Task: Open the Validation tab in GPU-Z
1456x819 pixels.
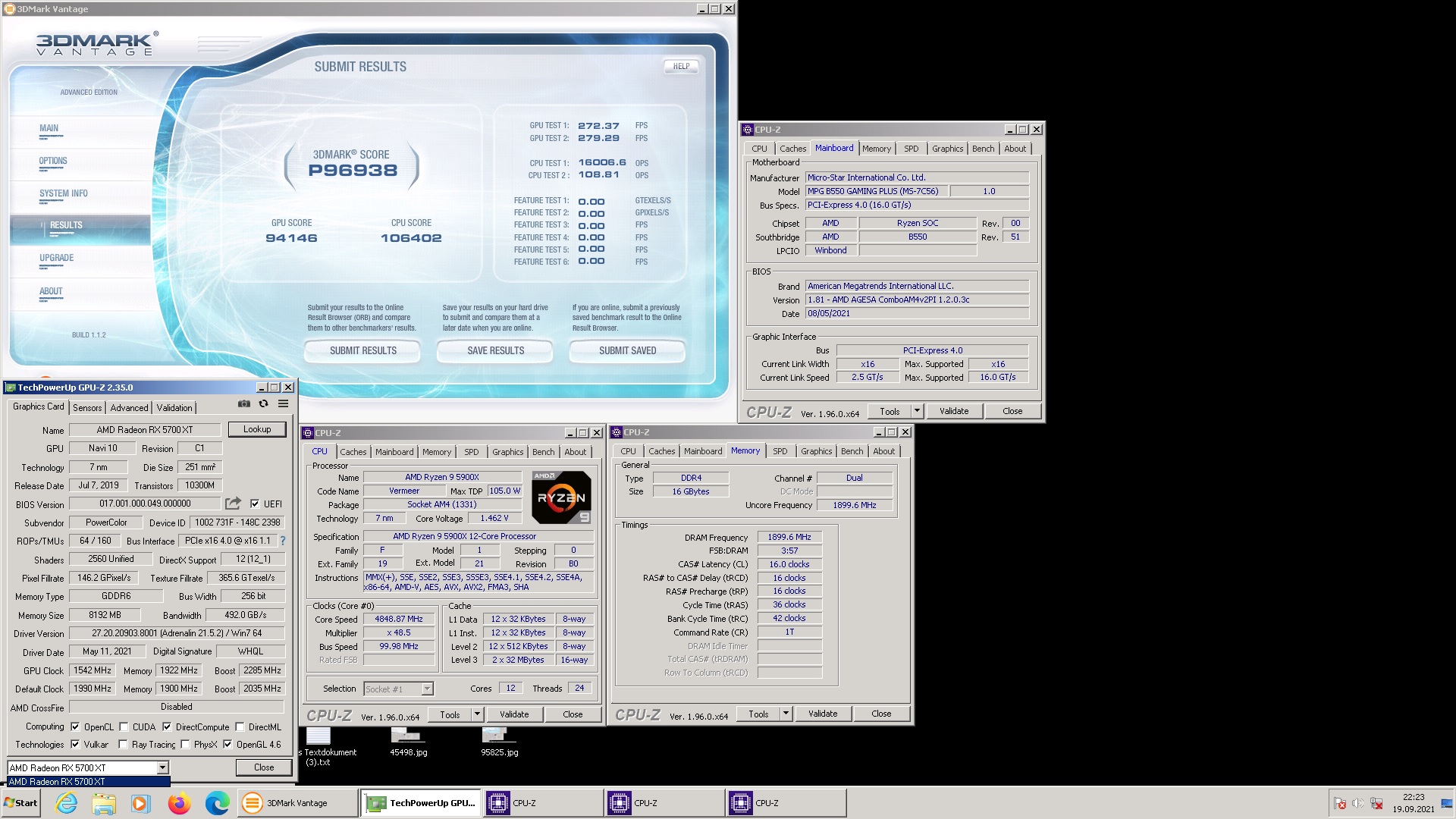Action: click(x=174, y=407)
